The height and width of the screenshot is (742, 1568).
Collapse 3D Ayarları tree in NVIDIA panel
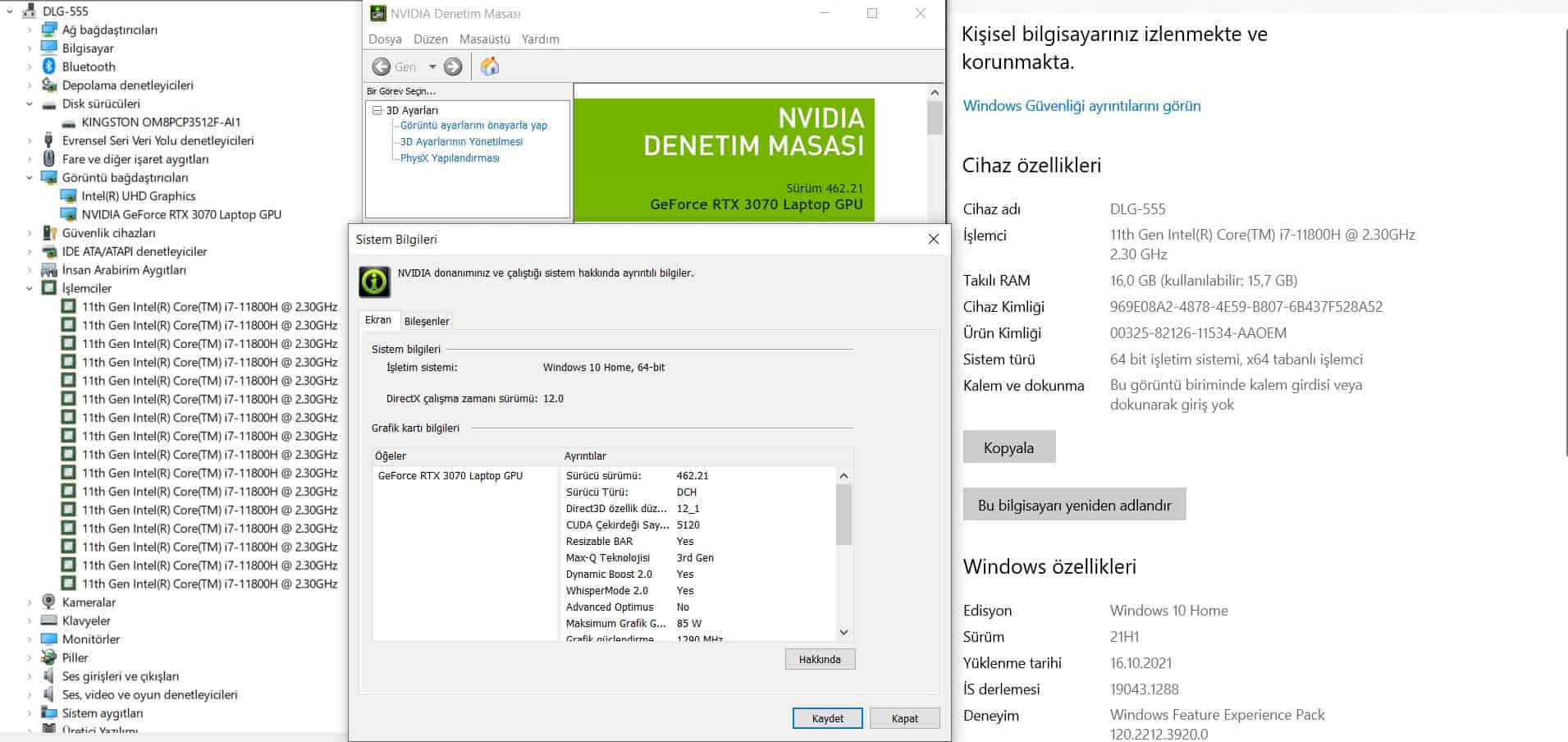[x=377, y=110]
